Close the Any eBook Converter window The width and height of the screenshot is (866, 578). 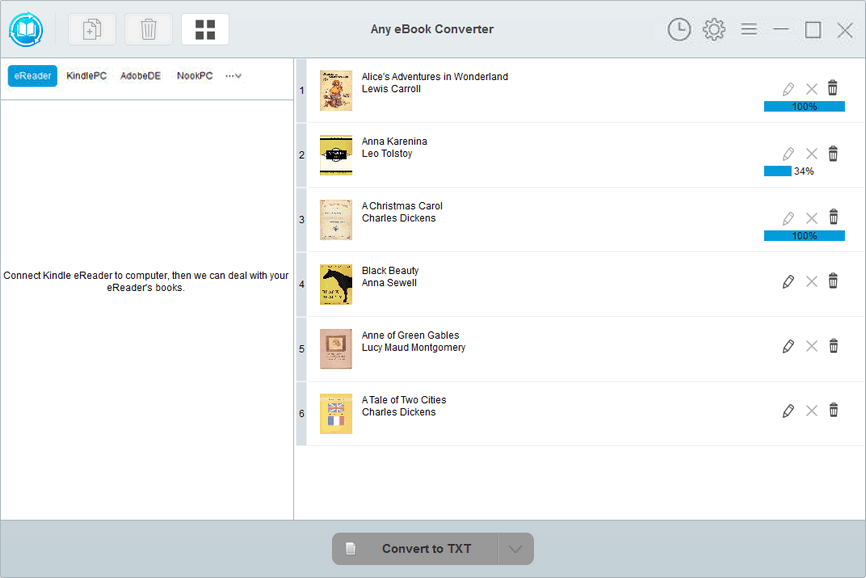click(845, 30)
